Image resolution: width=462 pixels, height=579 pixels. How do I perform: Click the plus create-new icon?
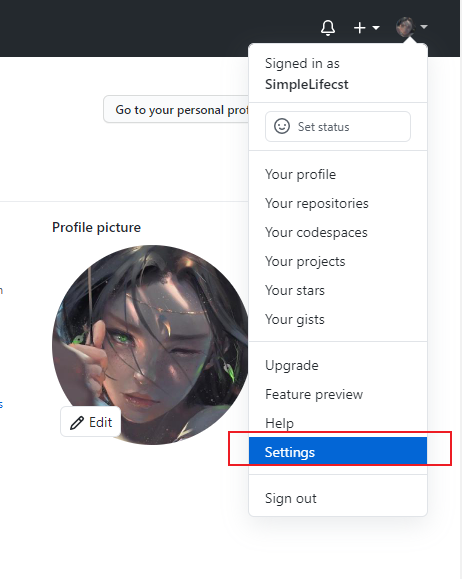click(x=359, y=28)
